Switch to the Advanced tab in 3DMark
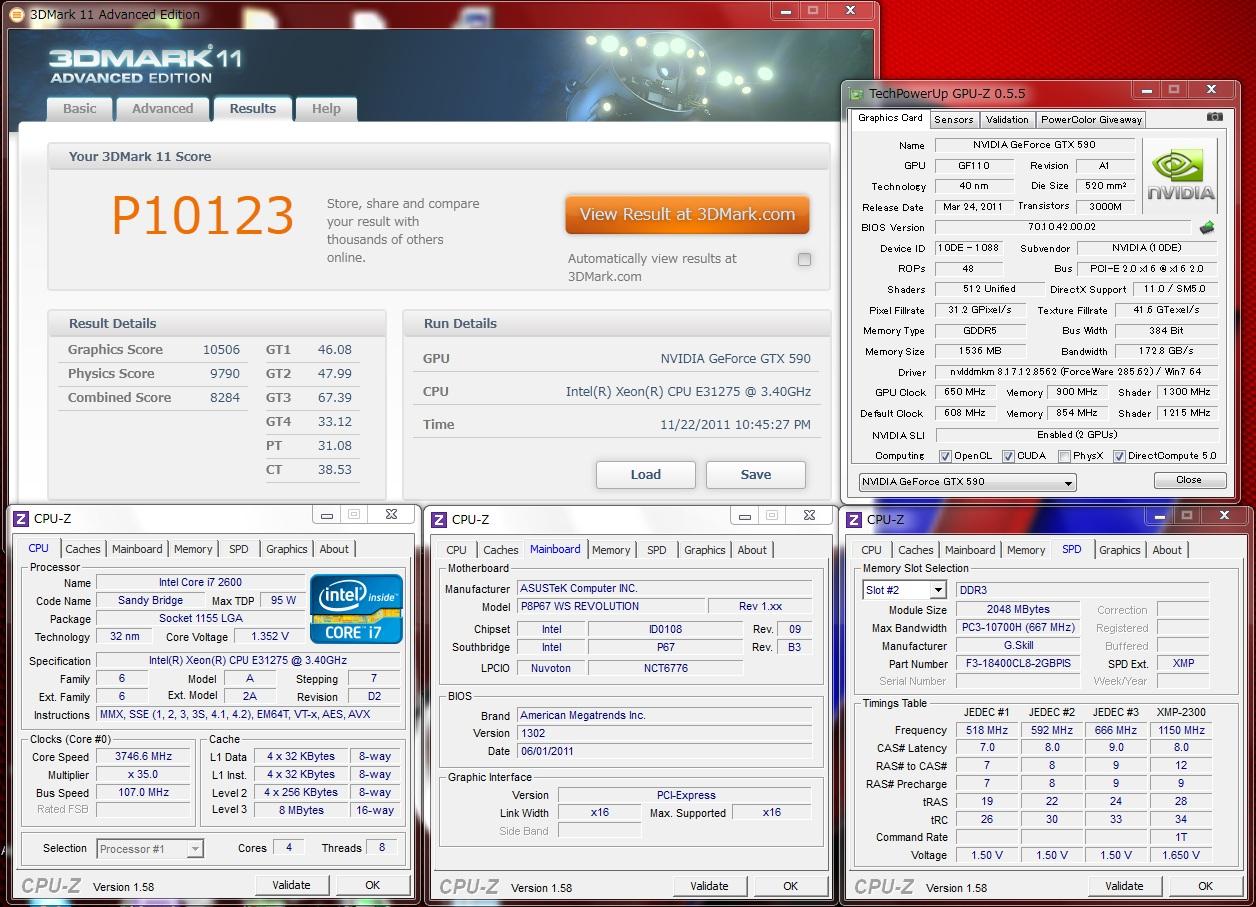Viewport: 1256px width, 907px height. [x=162, y=109]
